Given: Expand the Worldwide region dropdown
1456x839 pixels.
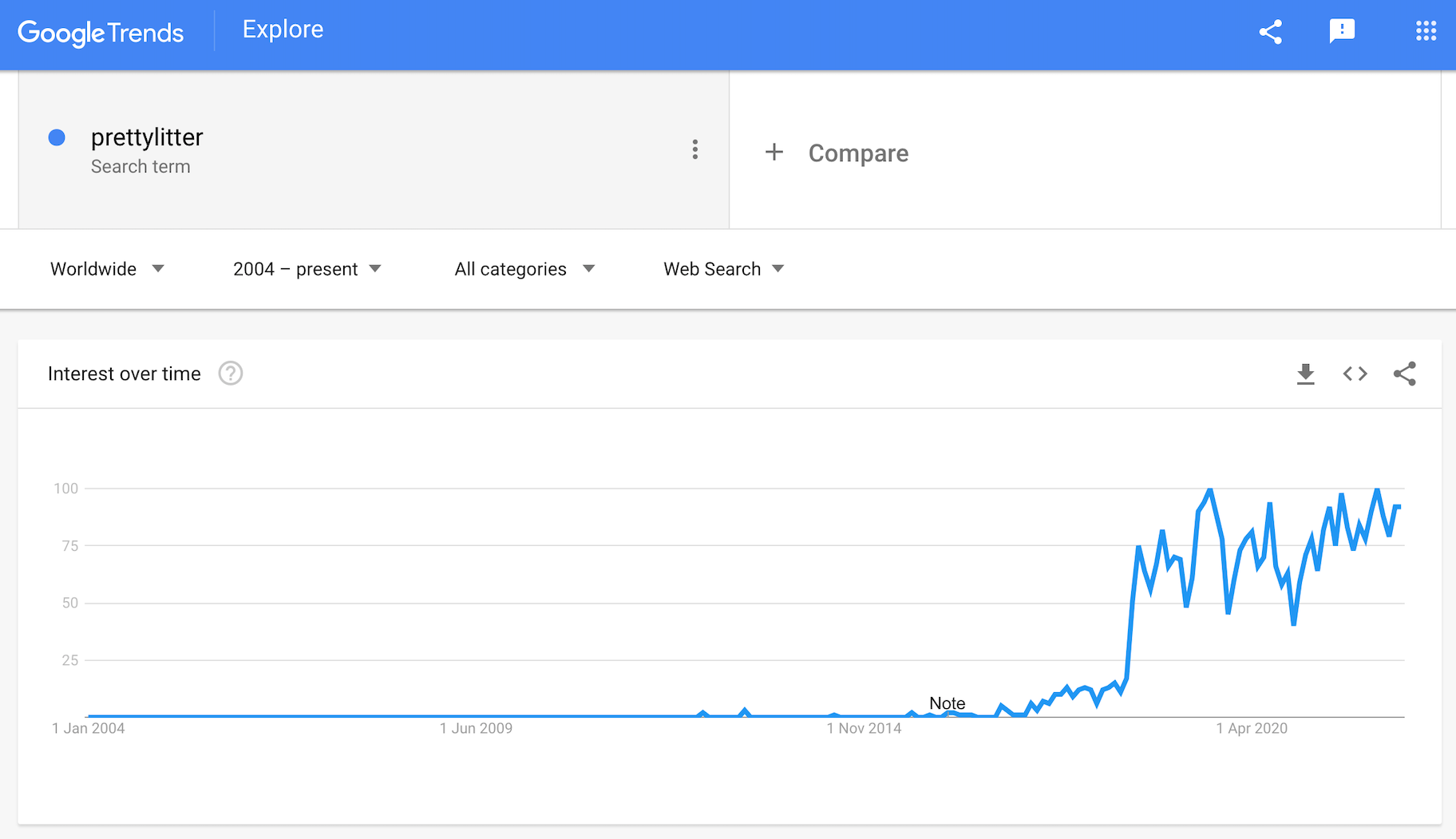Looking at the screenshot, I should point(107,269).
